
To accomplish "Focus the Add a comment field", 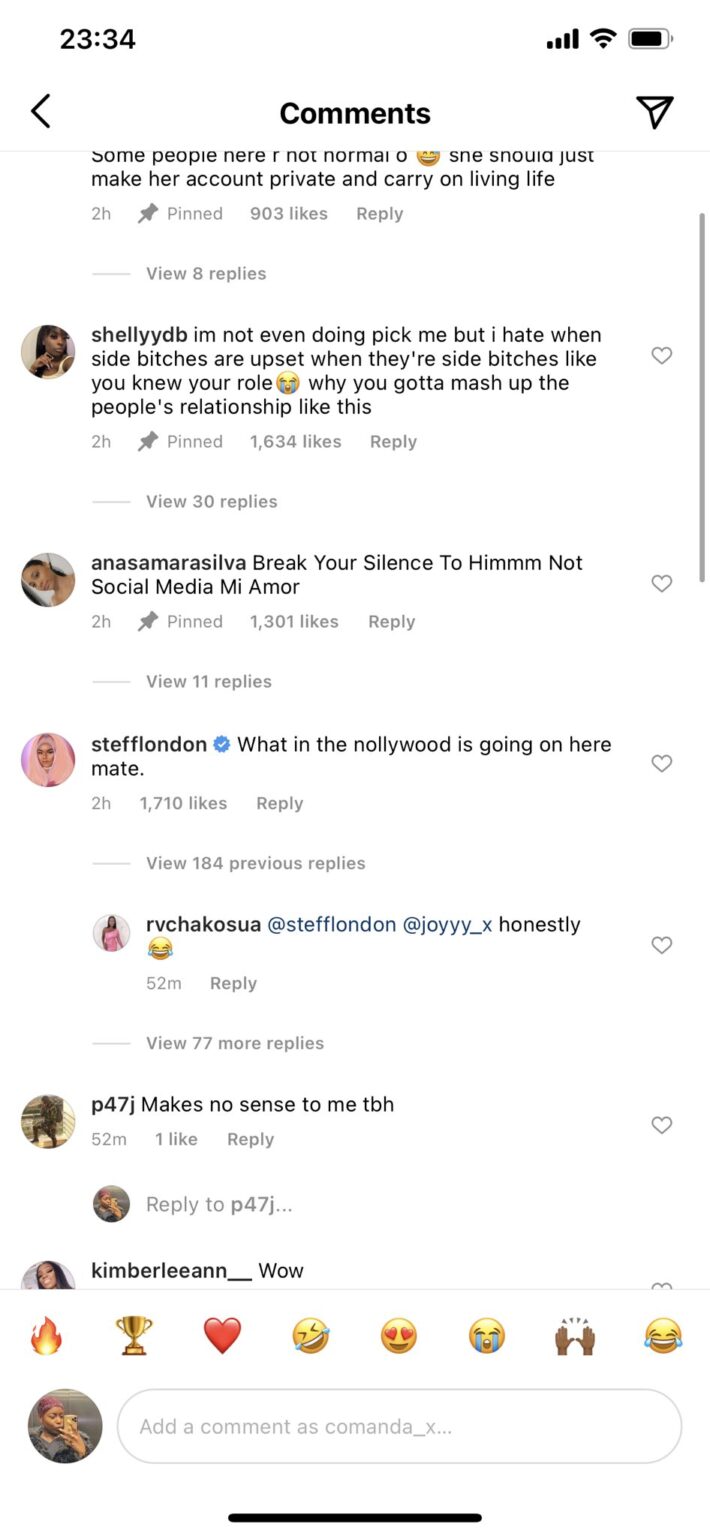I will coord(399,1426).
